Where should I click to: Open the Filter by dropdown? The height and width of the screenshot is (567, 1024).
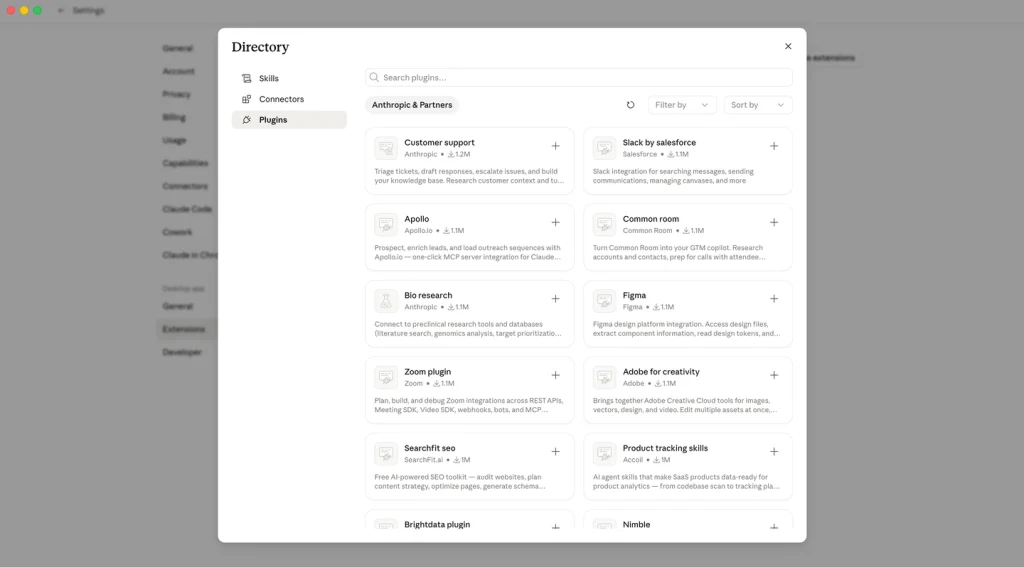(x=682, y=105)
